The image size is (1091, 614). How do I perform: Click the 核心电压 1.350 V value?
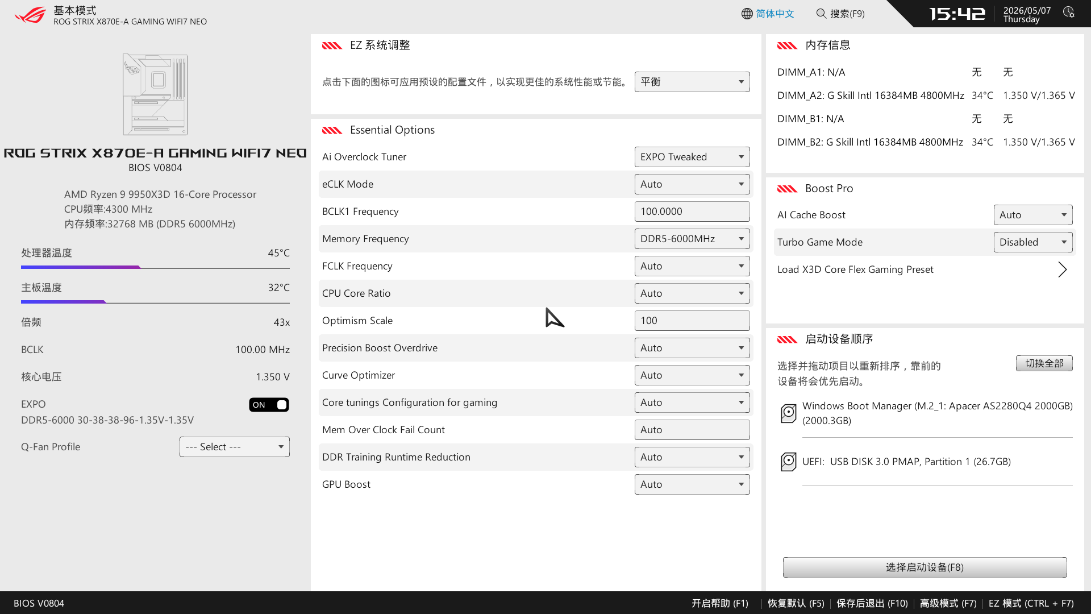tap(272, 377)
